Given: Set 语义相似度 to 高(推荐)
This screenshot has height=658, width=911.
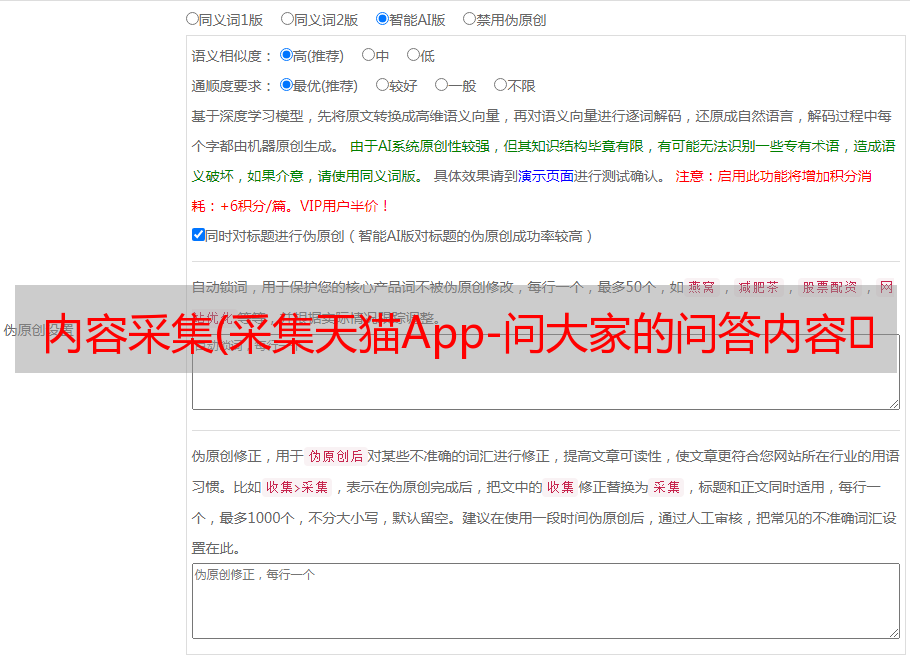Looking at the screenshot, I should click(x=286, y=55).
